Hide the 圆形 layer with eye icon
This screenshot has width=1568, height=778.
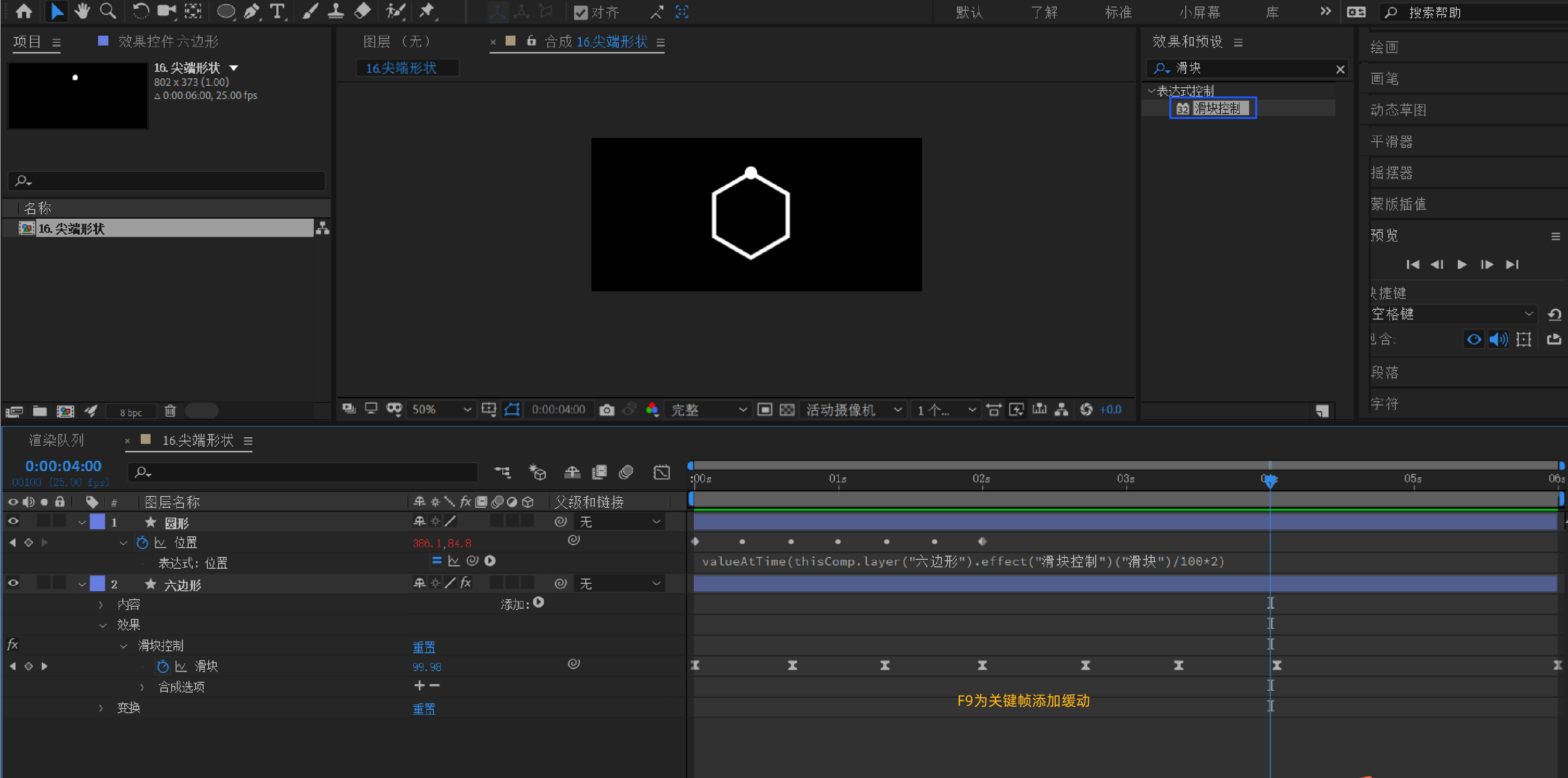coord(13,521)
